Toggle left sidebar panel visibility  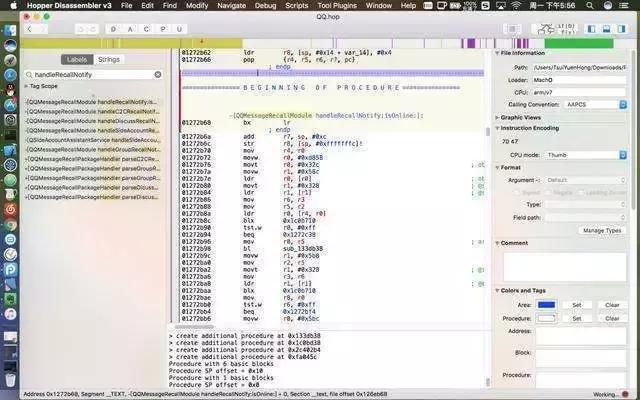click(591, 29)
